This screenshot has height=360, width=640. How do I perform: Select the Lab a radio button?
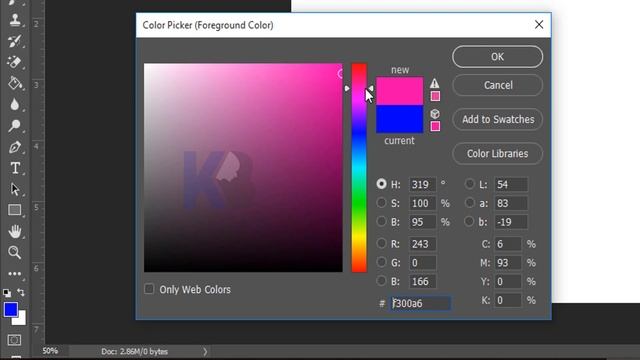tap(469, 202)
